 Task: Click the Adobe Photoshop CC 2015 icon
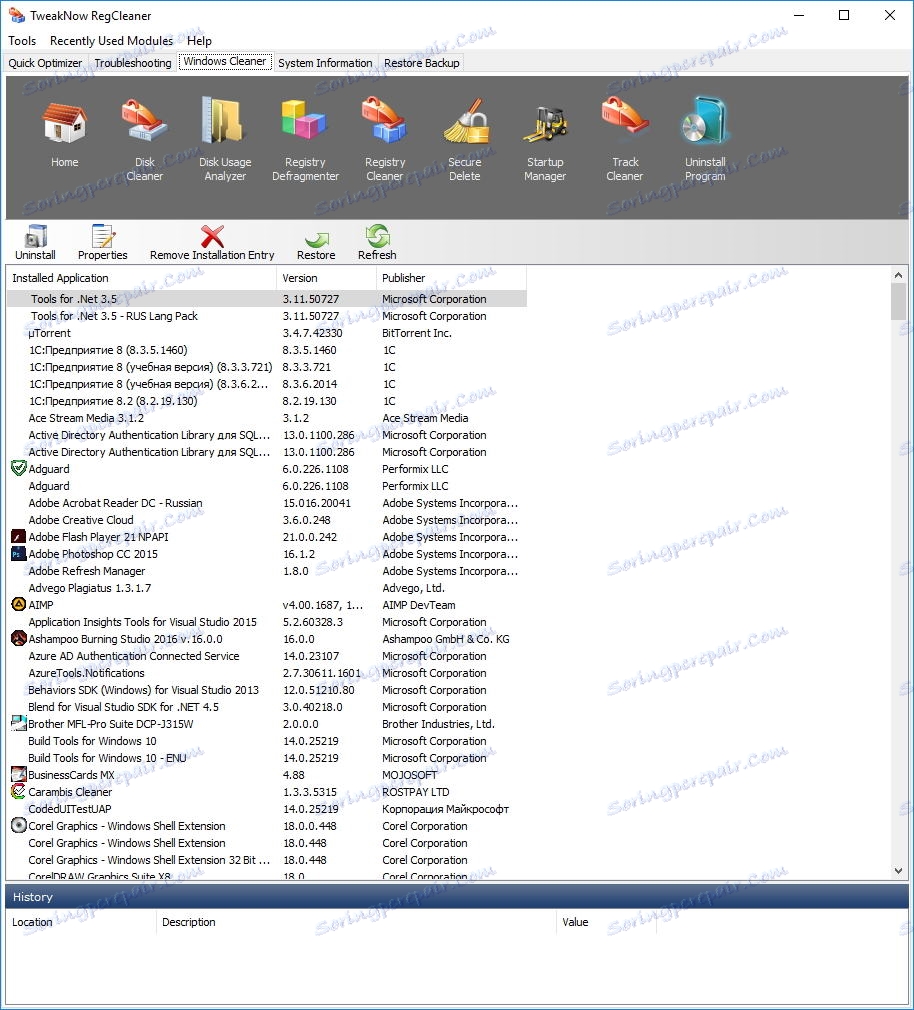[19, 553]
